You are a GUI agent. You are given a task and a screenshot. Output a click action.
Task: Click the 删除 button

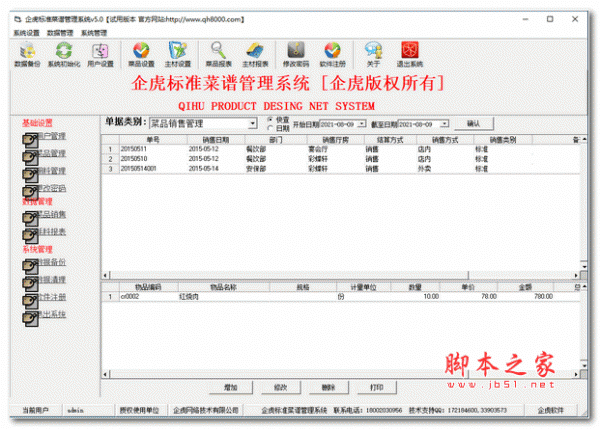tap(329, 387)
